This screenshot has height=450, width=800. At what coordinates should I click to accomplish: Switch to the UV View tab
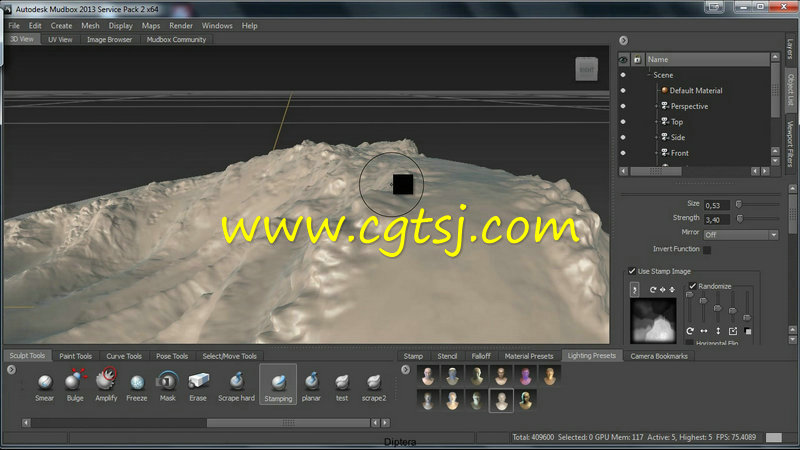(60, 39)
